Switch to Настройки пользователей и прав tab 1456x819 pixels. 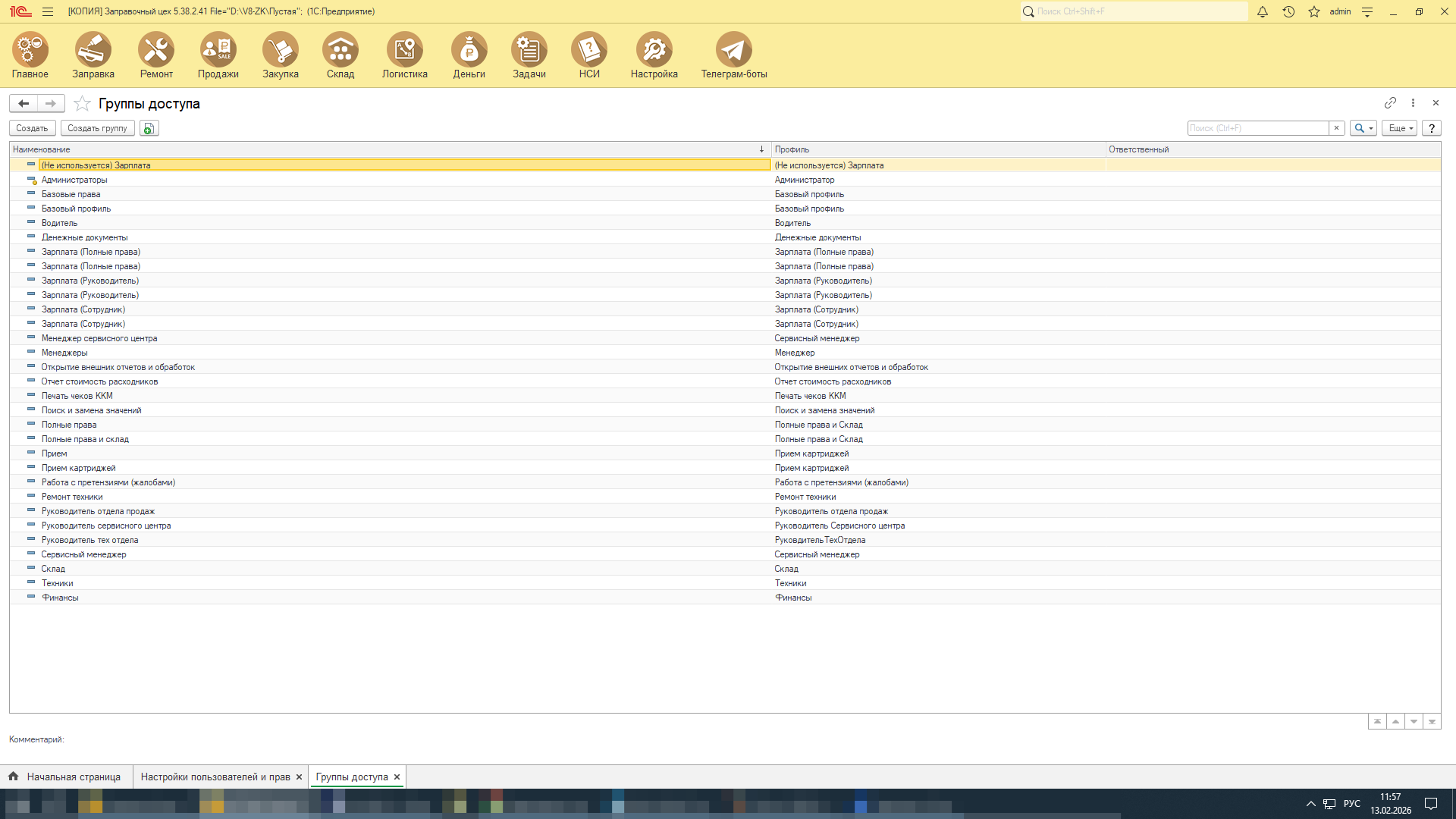click(215, 777)
